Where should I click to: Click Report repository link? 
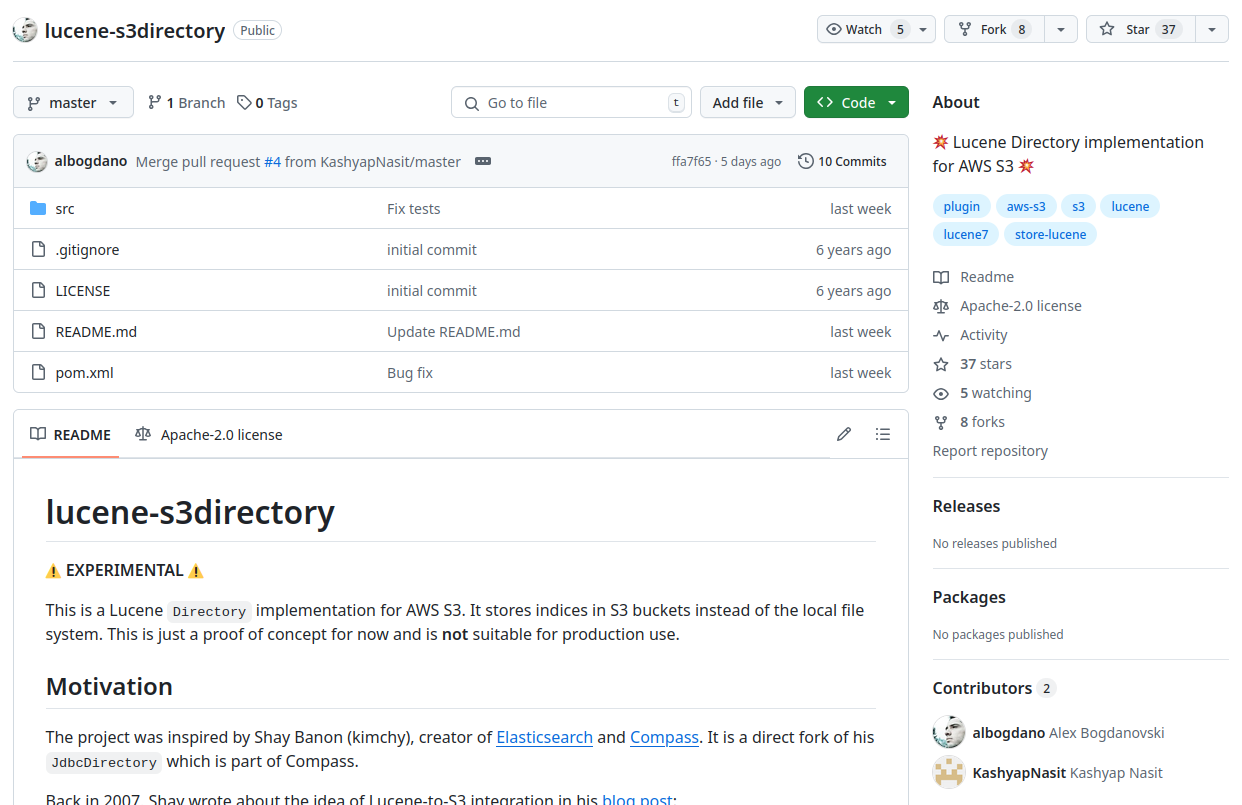(x=990, y=451)
